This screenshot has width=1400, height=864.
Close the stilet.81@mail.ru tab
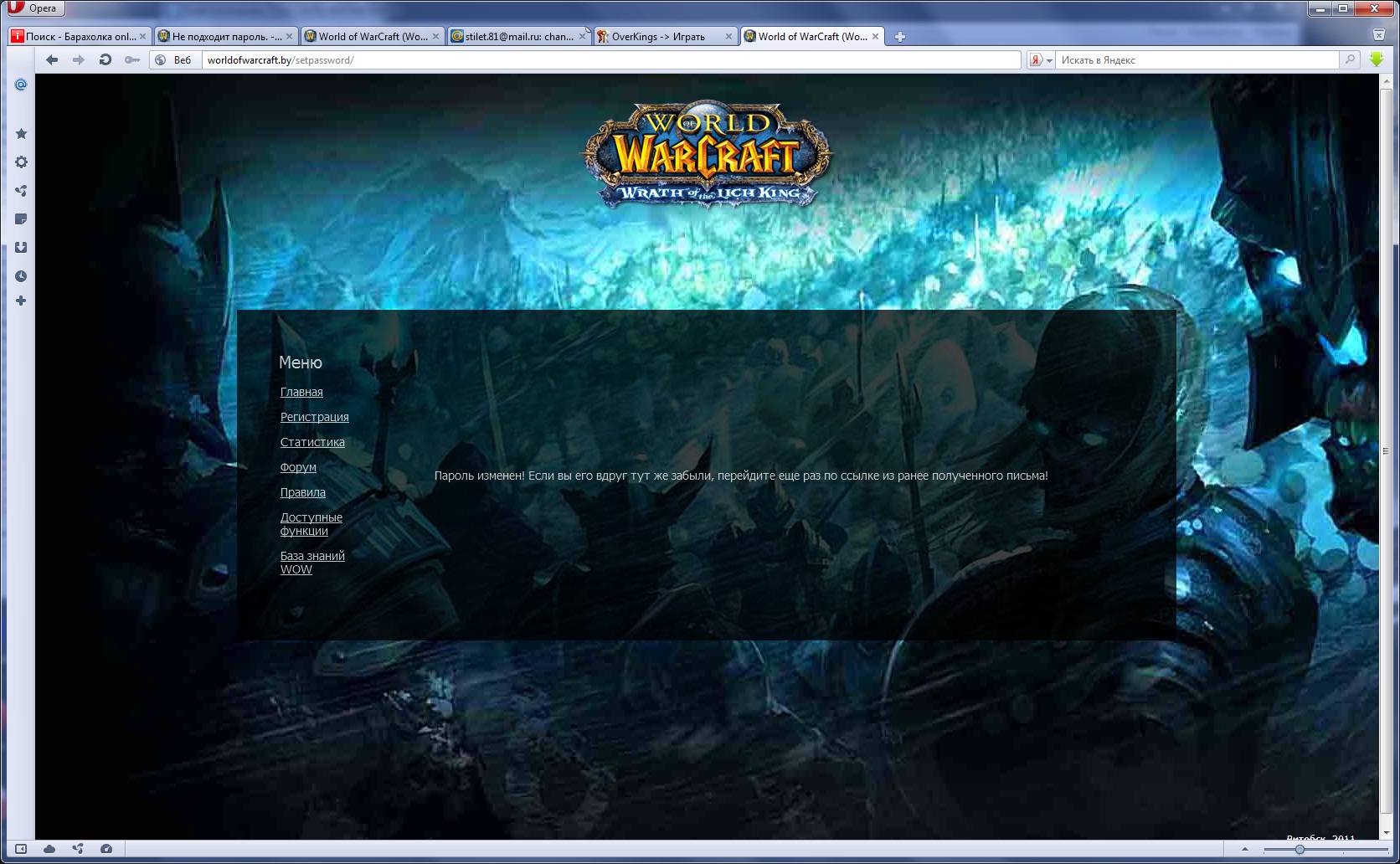583,37
